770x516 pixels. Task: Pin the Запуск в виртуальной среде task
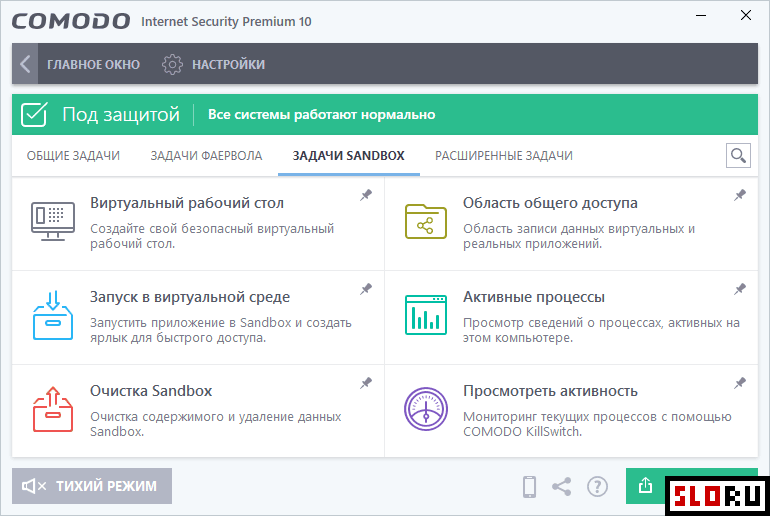(366, 289)
